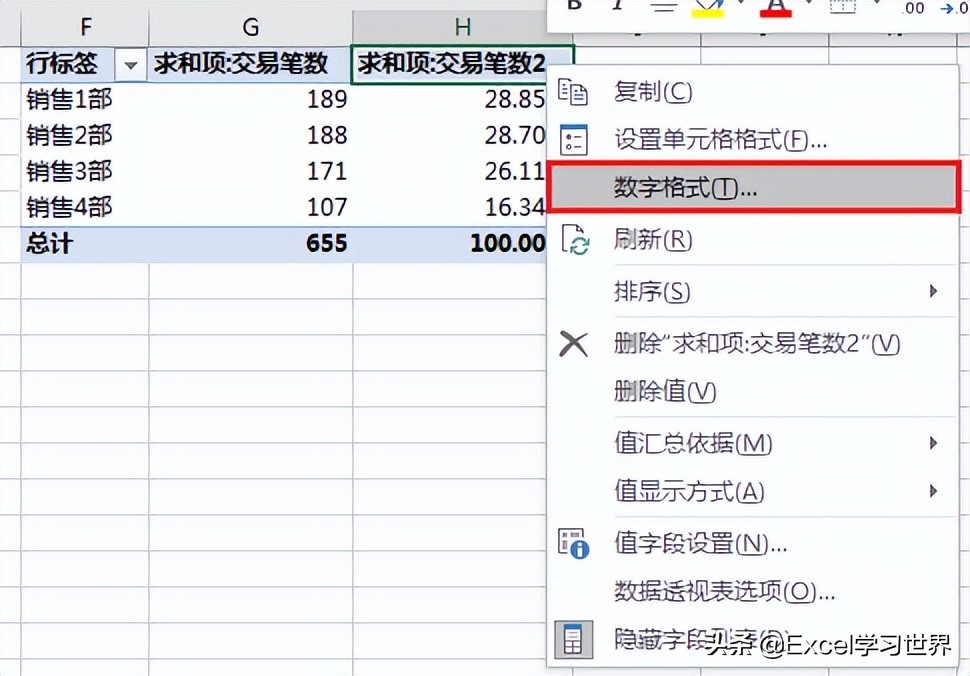Viewport: 970px width, 676px height.
Task: Click the X delete icon for 求和项:交易笔数2
Action: [x=573, y=343]
